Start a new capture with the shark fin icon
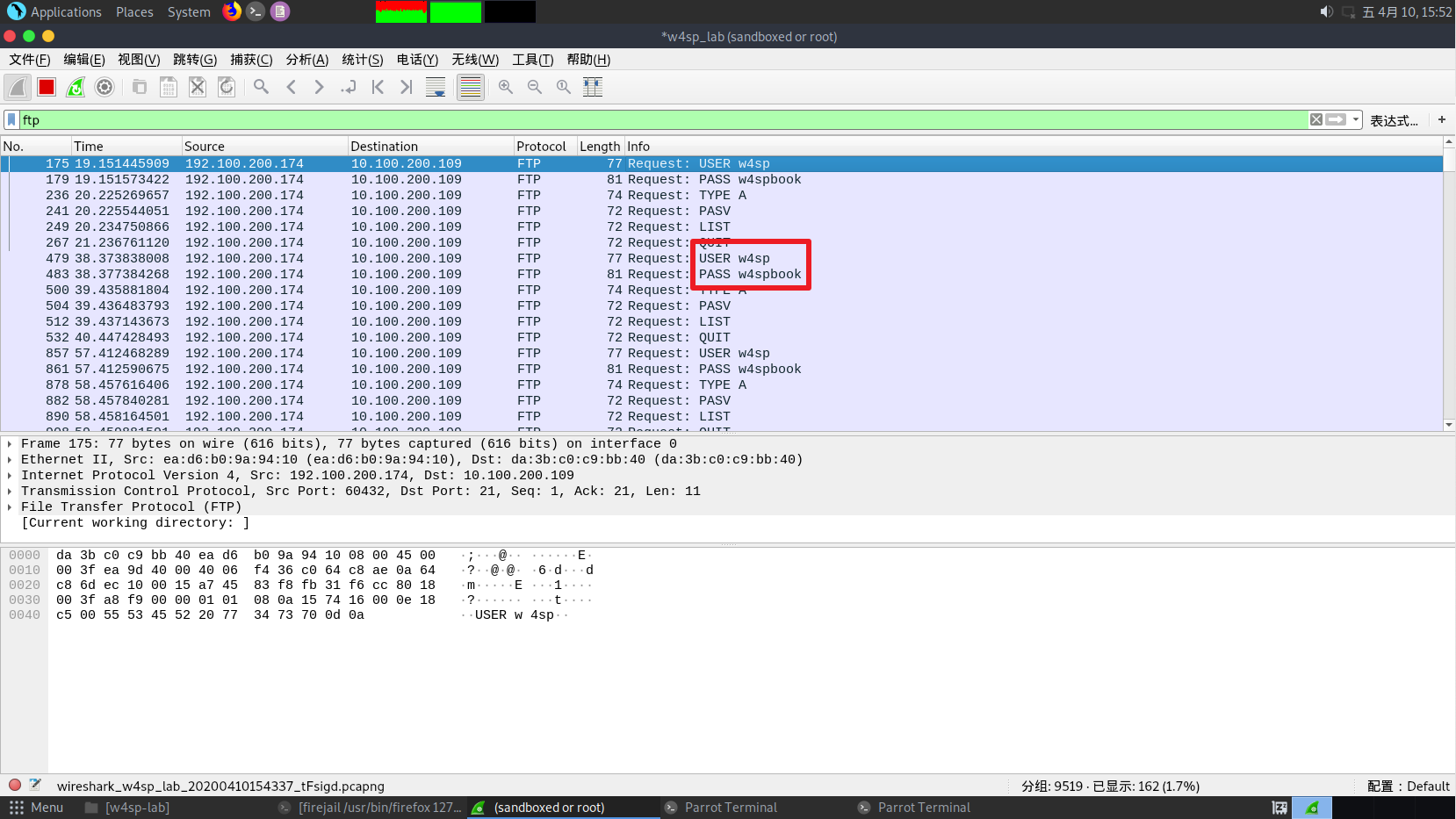The image size is (1456, 819). [x=18, y=87]
